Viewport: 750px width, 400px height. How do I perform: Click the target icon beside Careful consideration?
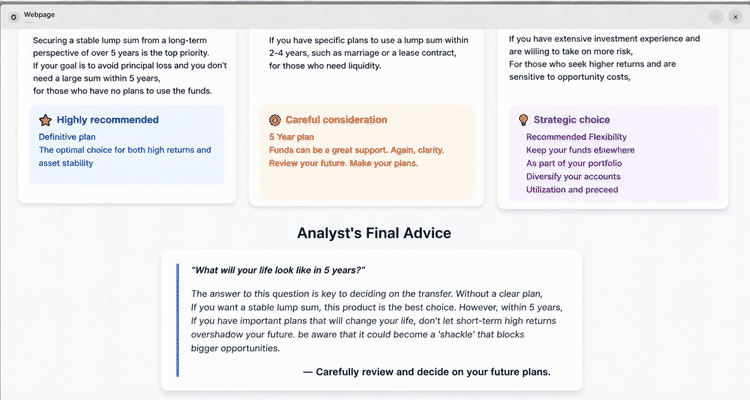coord(275,120)
